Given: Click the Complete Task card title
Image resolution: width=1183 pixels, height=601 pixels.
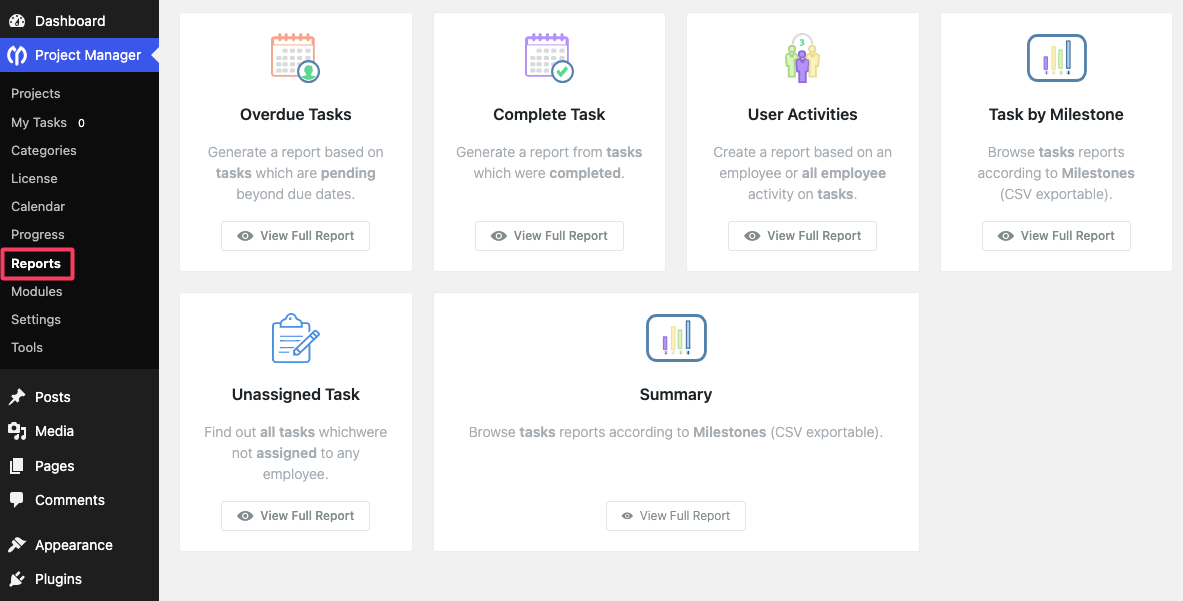Looking at the screenshot, I should coord(549,115).
